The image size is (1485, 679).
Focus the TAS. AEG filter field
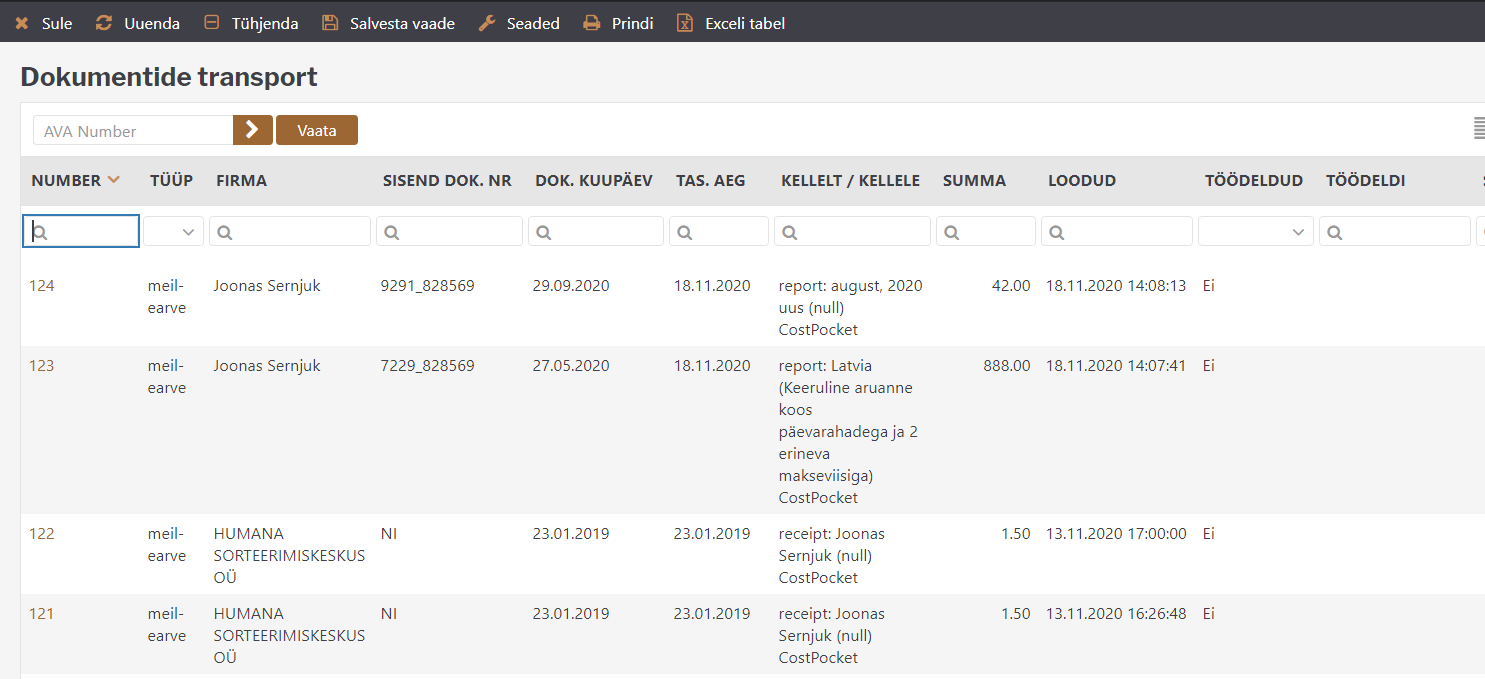point(719,231)
